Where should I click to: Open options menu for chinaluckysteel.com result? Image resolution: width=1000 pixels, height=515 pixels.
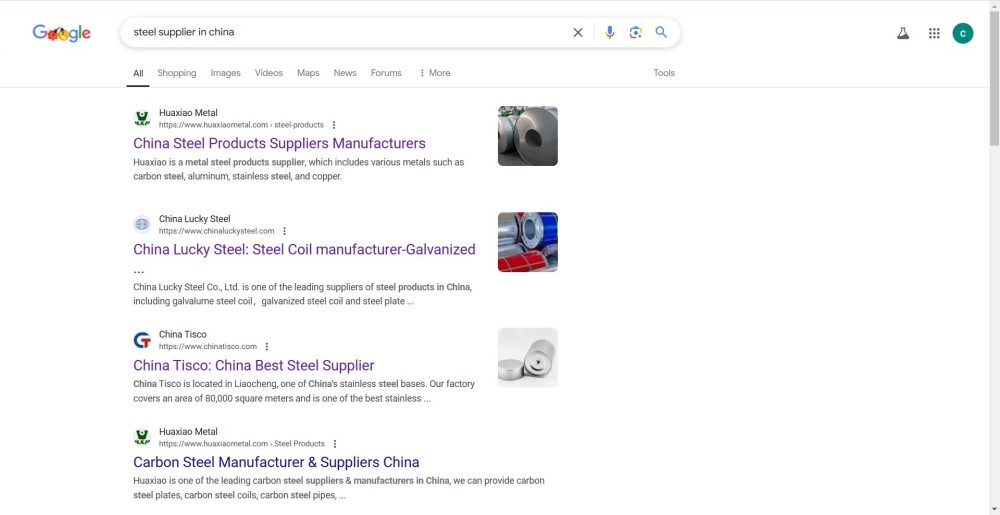(x=284, y=231)
